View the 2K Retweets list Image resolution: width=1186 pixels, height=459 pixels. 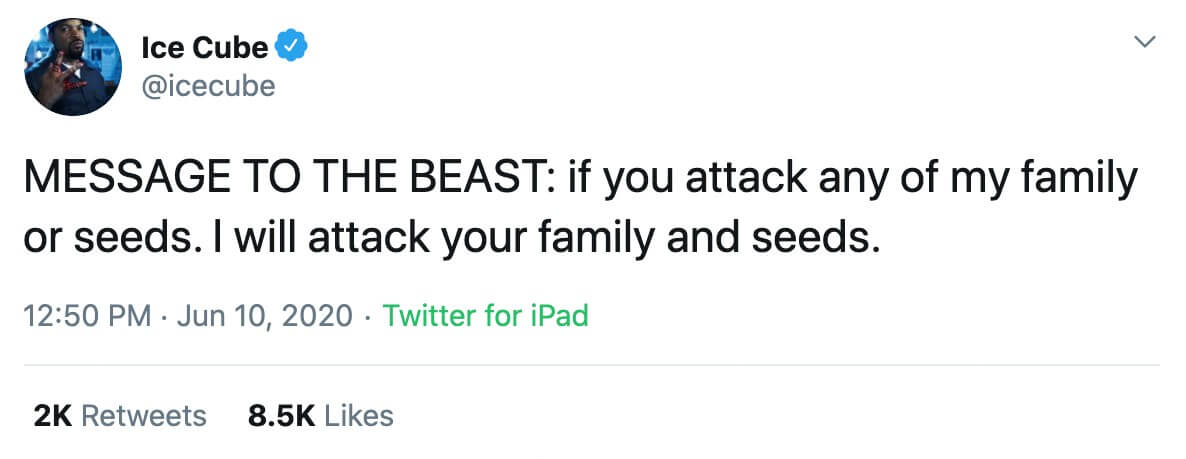120,416
